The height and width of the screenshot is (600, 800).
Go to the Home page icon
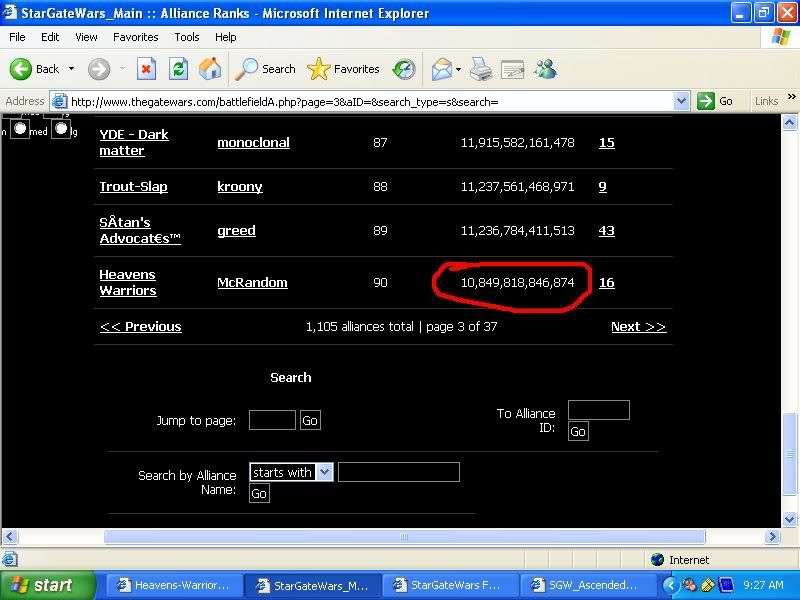(x=210, y=69)
